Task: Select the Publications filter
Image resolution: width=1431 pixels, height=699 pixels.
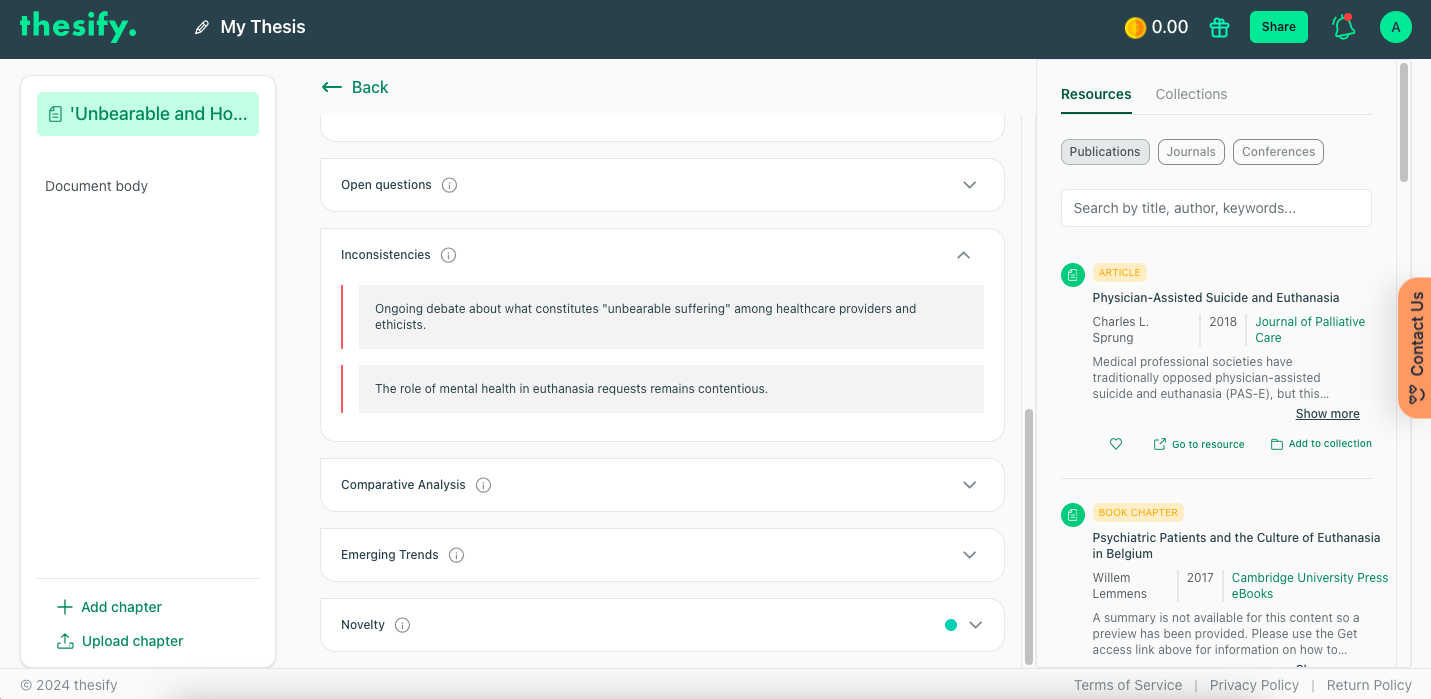Action: point(1104,151)
